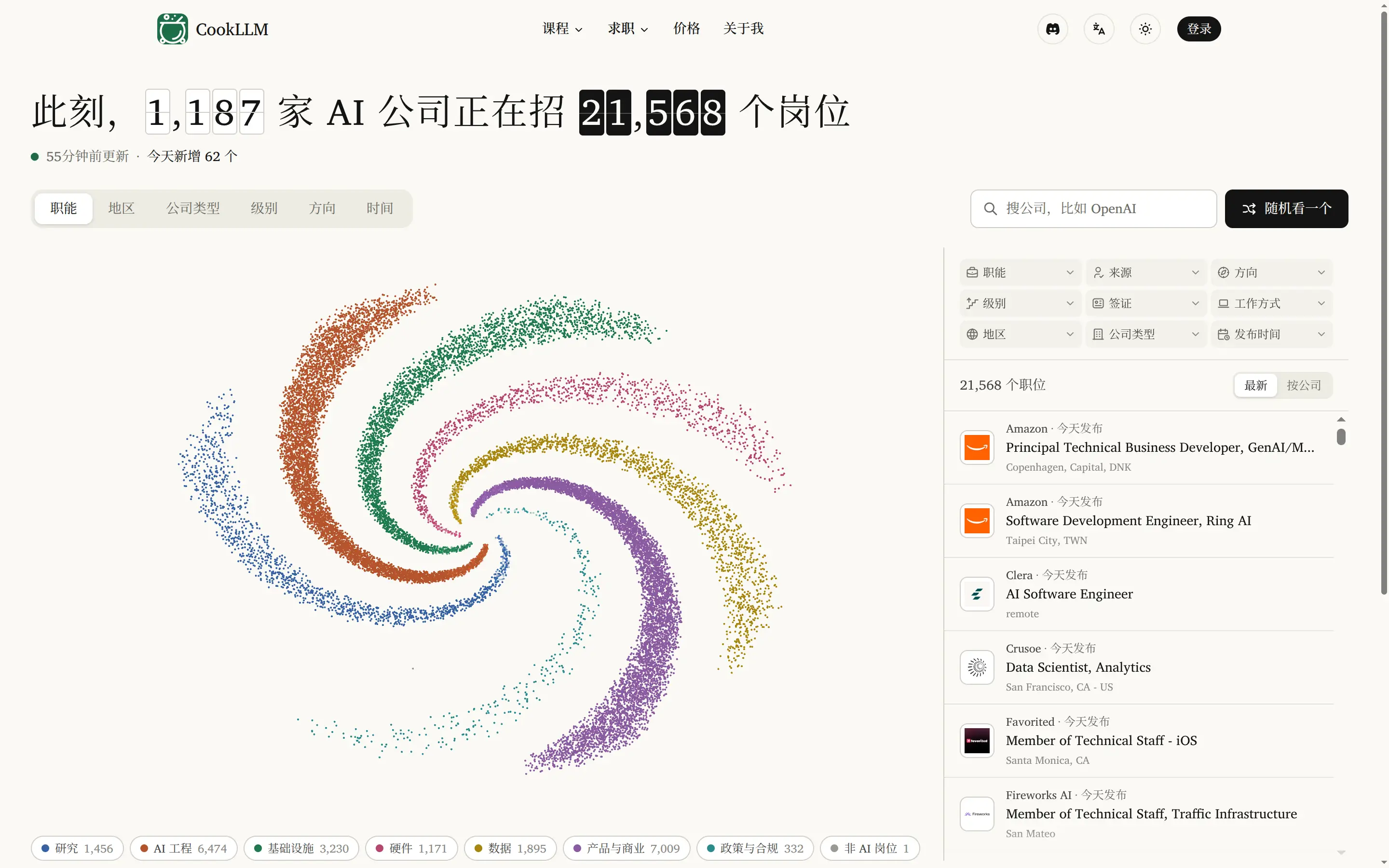The height and width of the screenshot is (868, 1389).
Task: Toggle the 产品与商业 7,009 legend chip
Action: click(627, 848)
